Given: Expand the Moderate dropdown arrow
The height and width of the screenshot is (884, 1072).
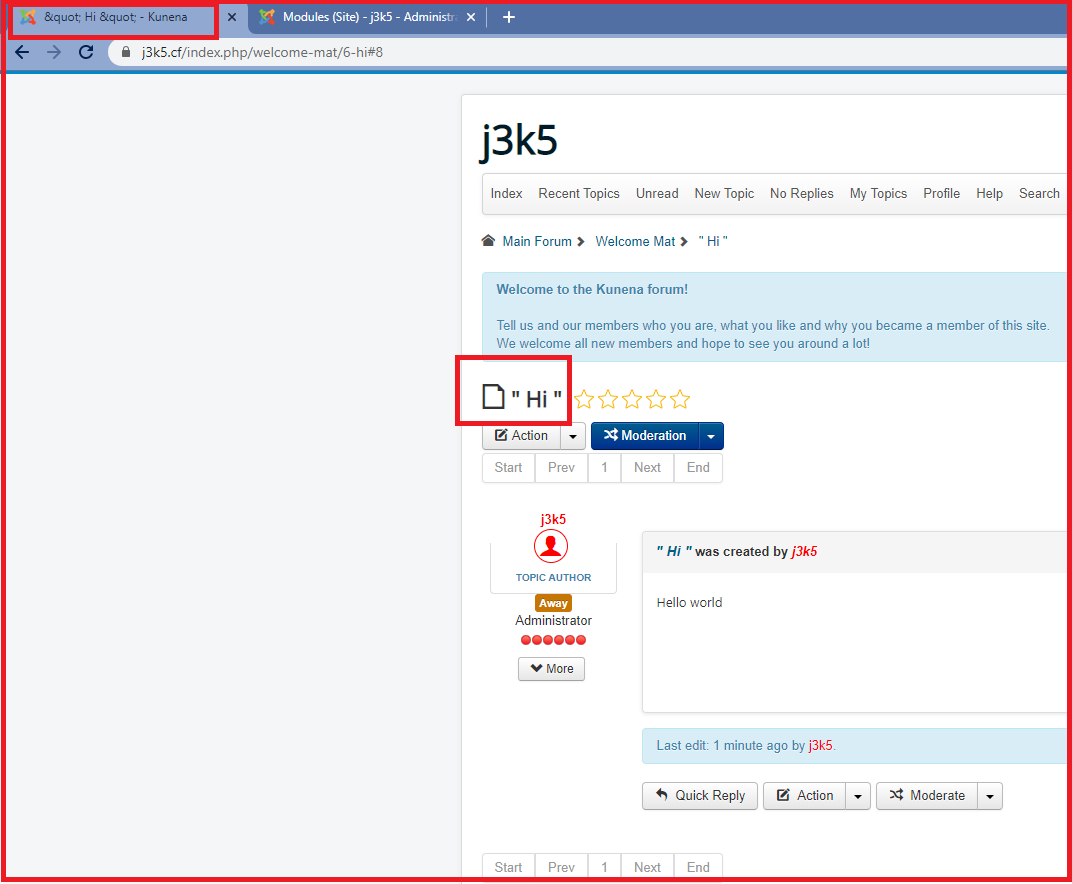Looking at the screenshot, I should pos(990,796).
